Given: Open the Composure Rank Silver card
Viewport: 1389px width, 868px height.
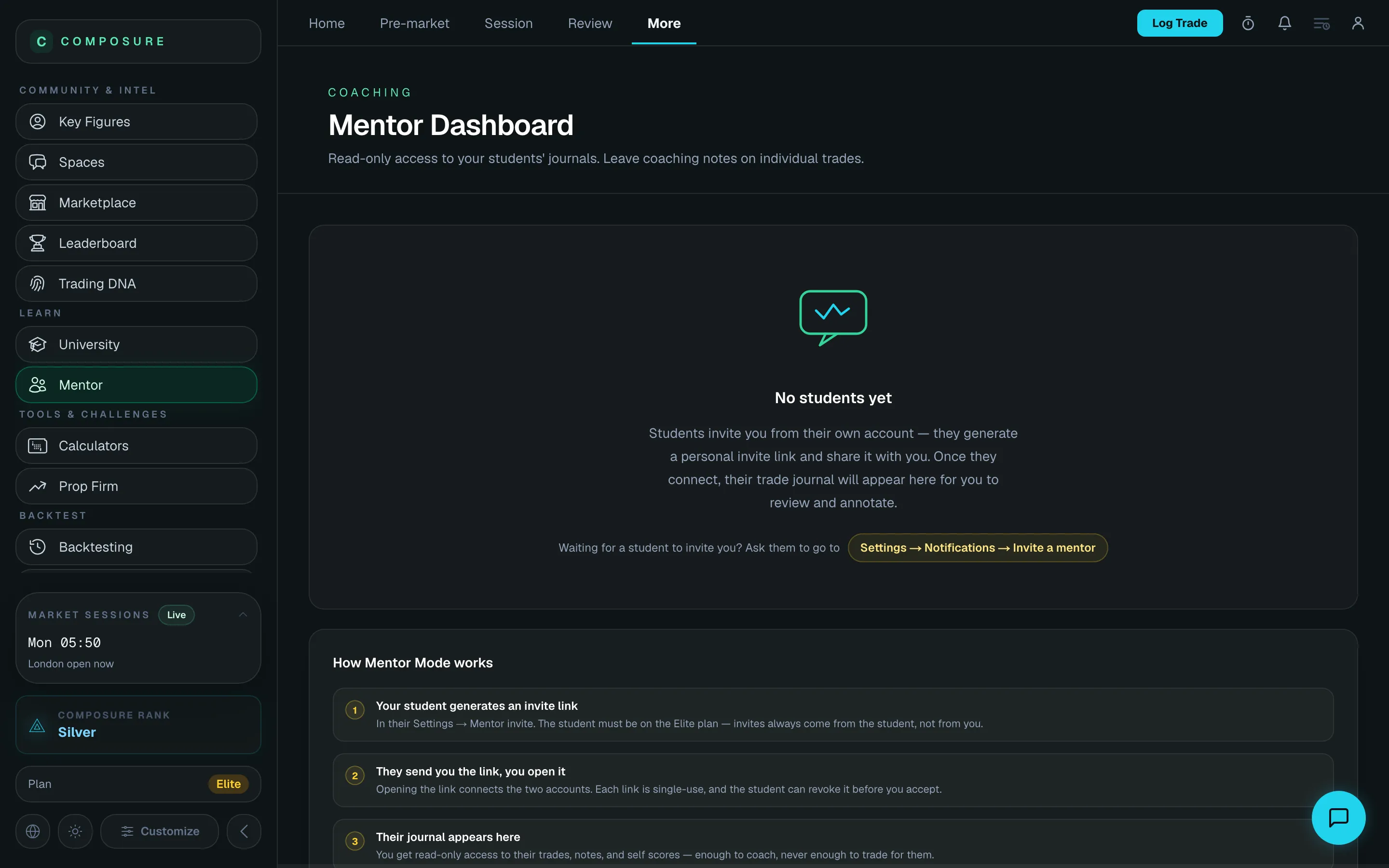Looking at the screenshot, I should click(138, 725).
